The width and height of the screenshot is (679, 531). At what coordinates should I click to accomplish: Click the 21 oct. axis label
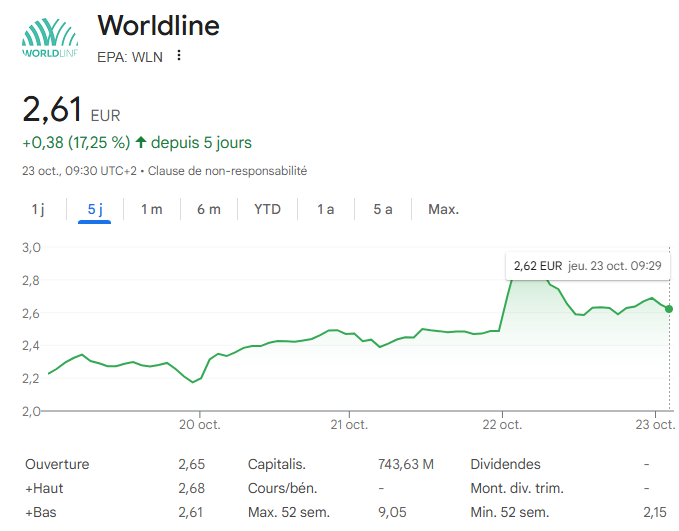click(x=349, y=424)
